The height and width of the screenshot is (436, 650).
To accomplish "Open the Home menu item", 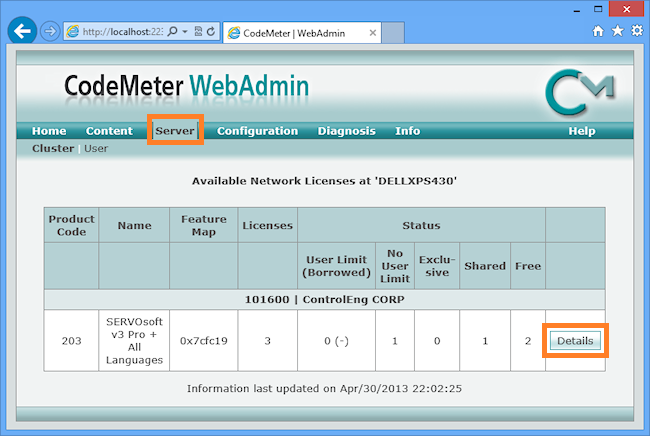I will (x=49, y=131).
